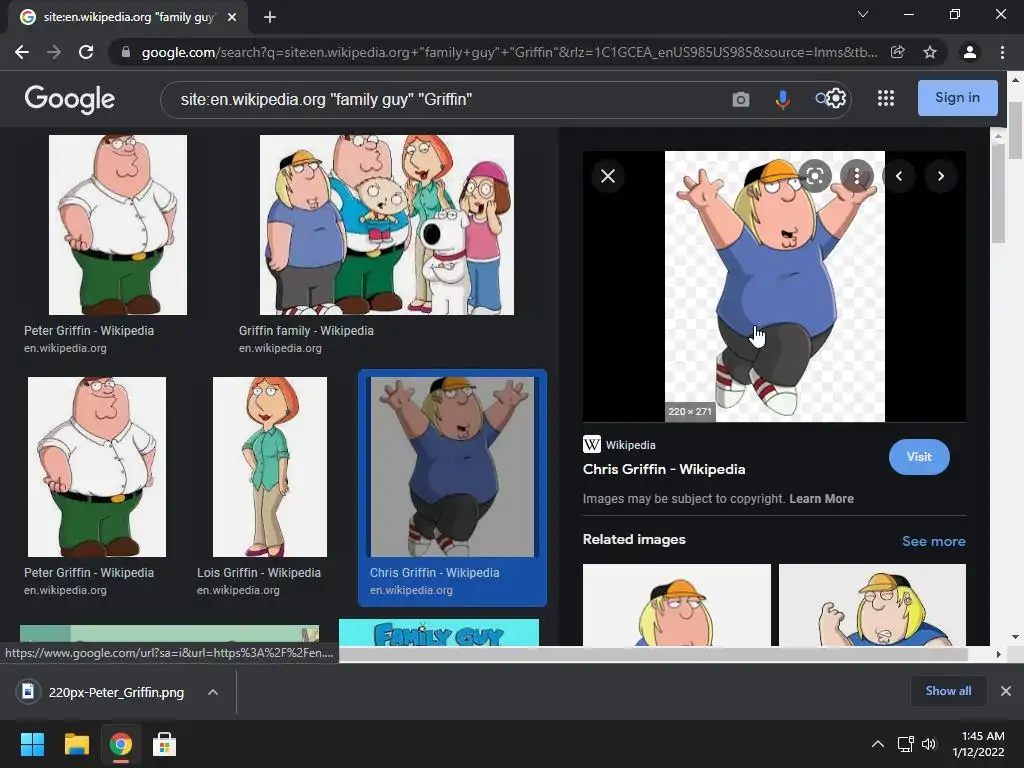Bookmark this page with the star
Screen dimensions: 1024x768
coord(930,52)
